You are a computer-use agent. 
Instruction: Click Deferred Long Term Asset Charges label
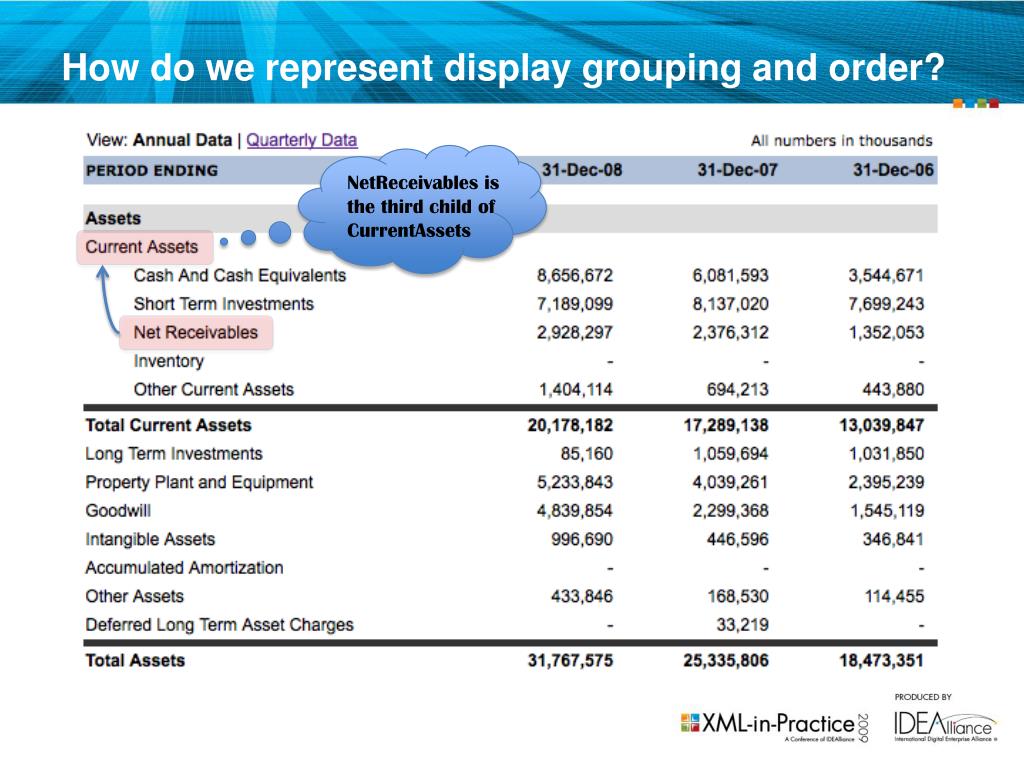pos(219,625)
